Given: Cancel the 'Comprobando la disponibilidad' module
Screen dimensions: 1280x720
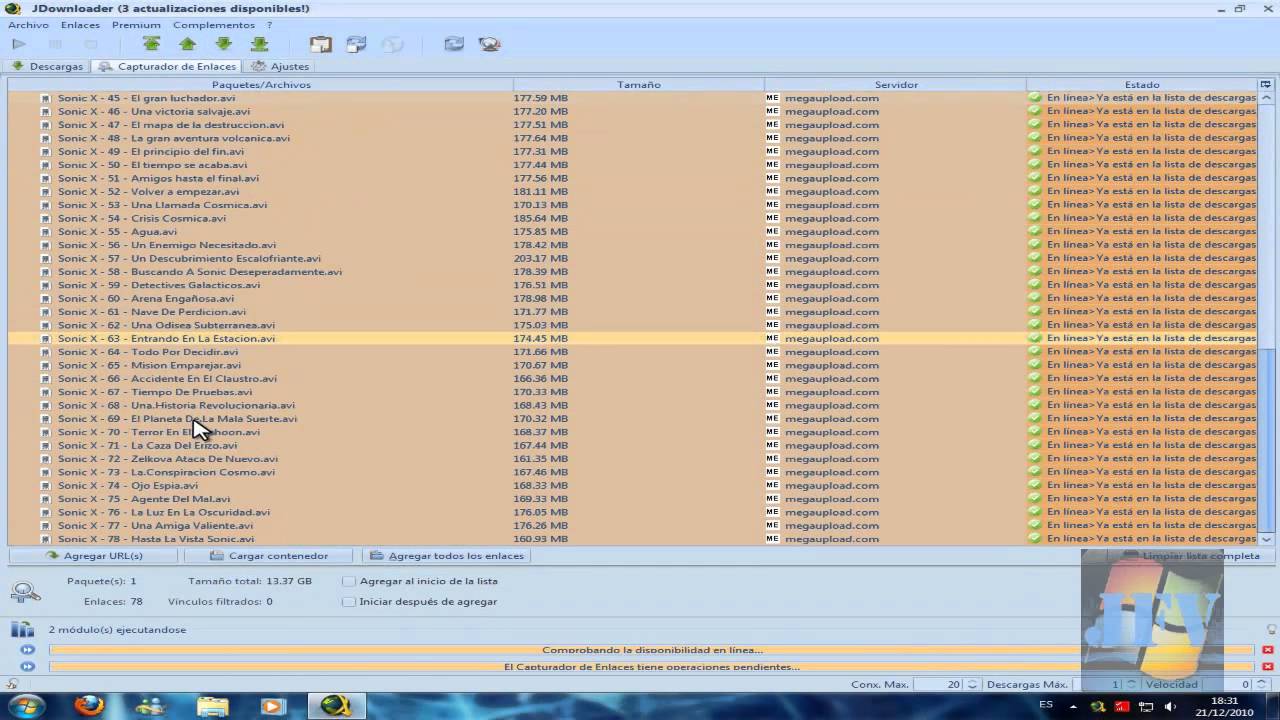Looking at the screenshot, I should (1267, 650).
